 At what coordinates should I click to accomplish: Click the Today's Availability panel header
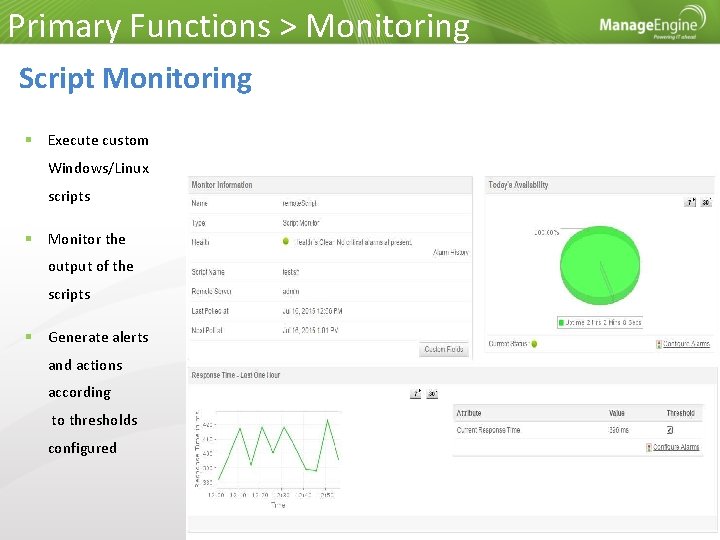(600, 185)
